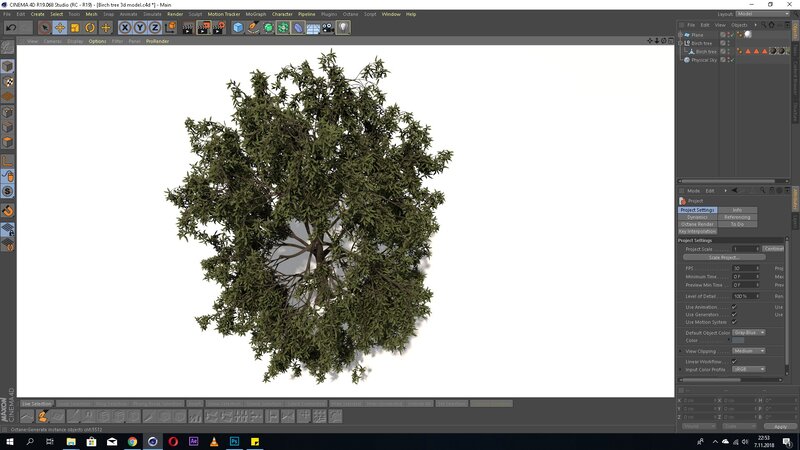Add a Cube primitive object

pos(239,28)
